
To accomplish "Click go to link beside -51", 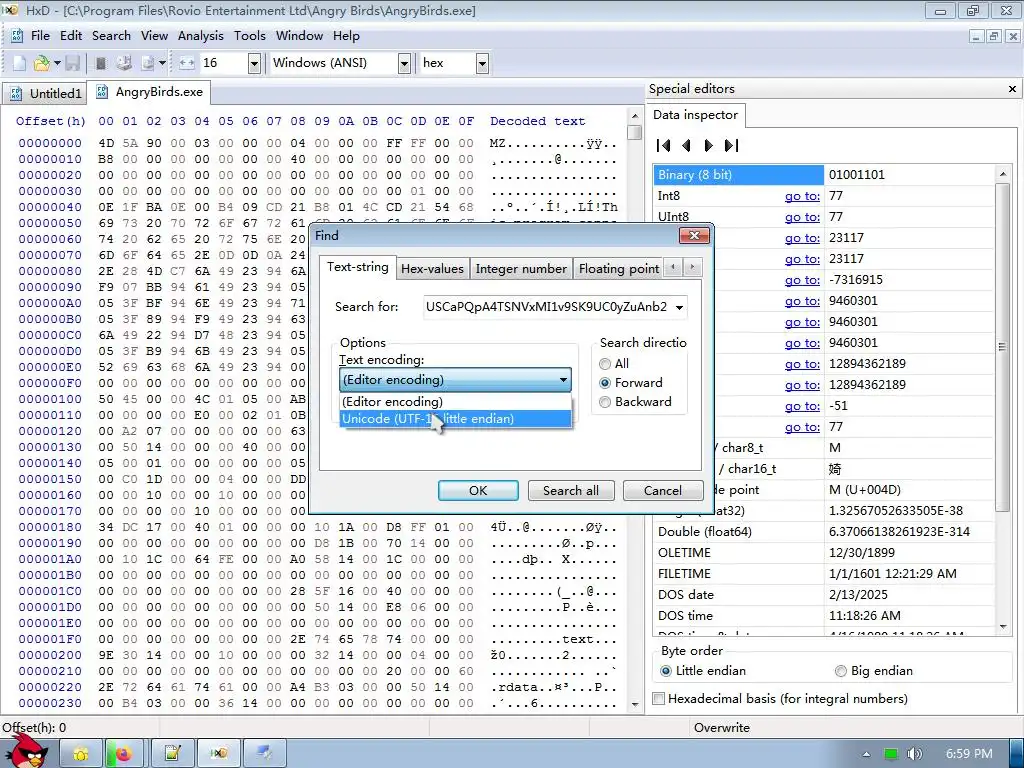I will click(802, 406).
